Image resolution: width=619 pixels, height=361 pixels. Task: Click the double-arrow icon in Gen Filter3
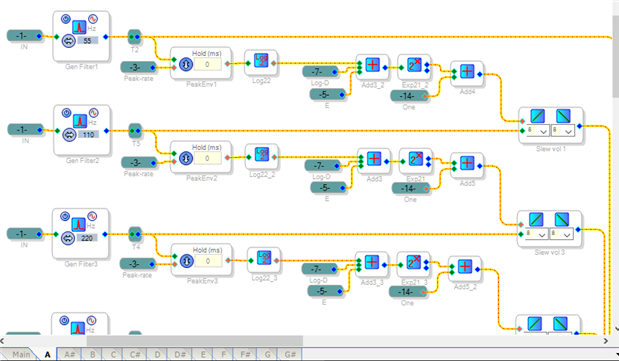coord(68,238)
